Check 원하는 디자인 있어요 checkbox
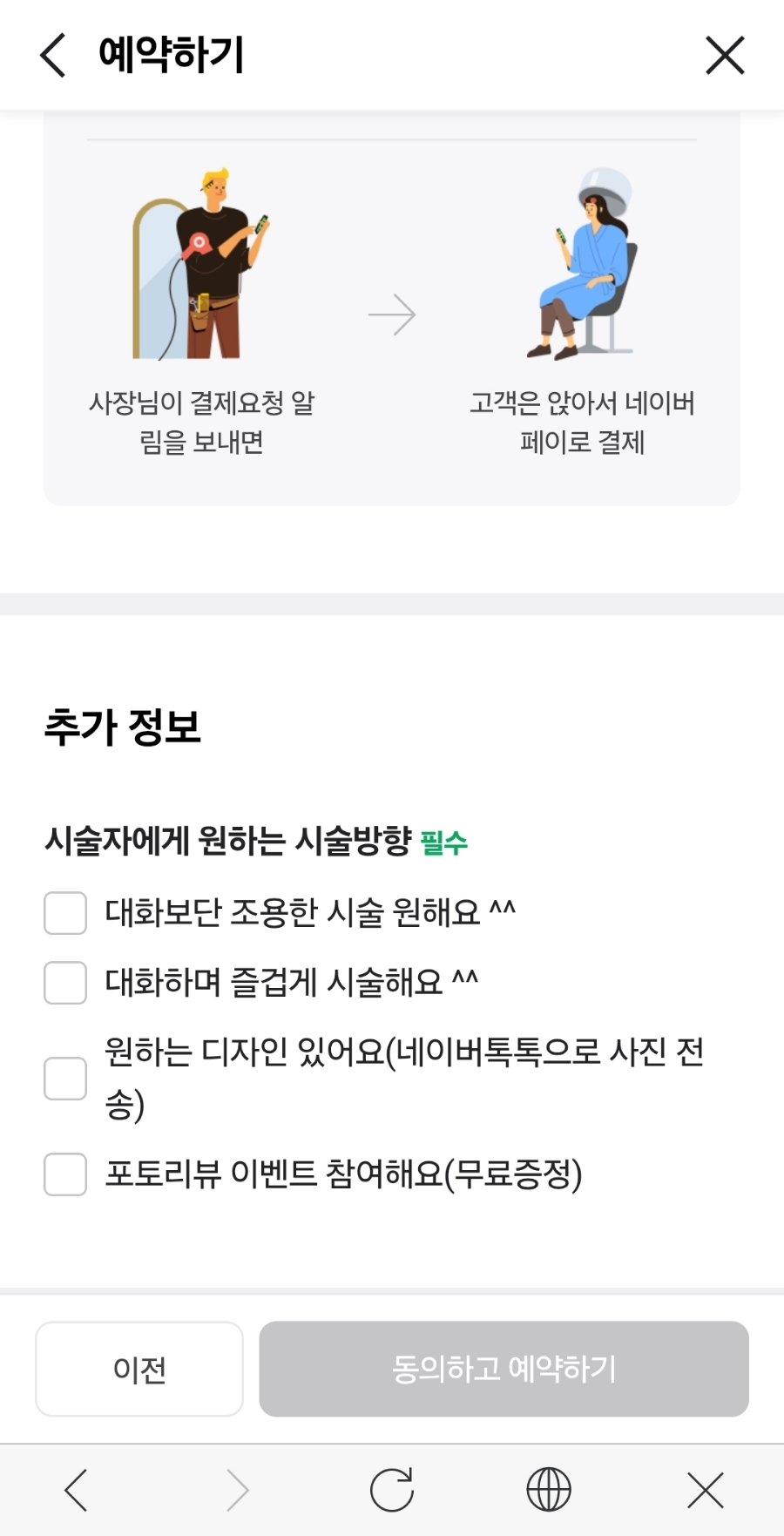 pyautogui.click(x=65, y=1079)
